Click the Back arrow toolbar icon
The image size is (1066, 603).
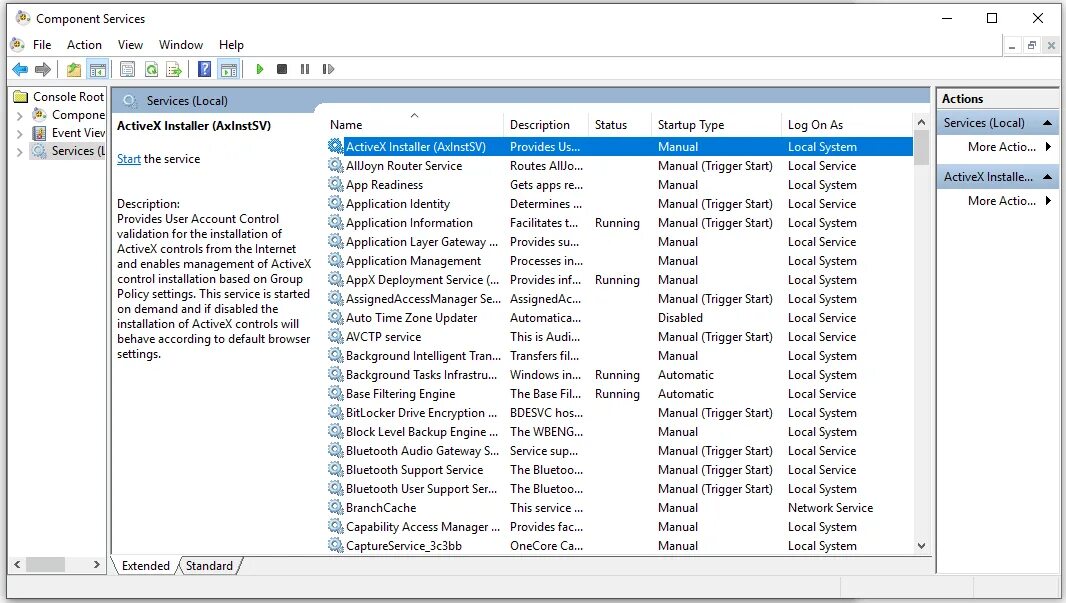[20, 69]
